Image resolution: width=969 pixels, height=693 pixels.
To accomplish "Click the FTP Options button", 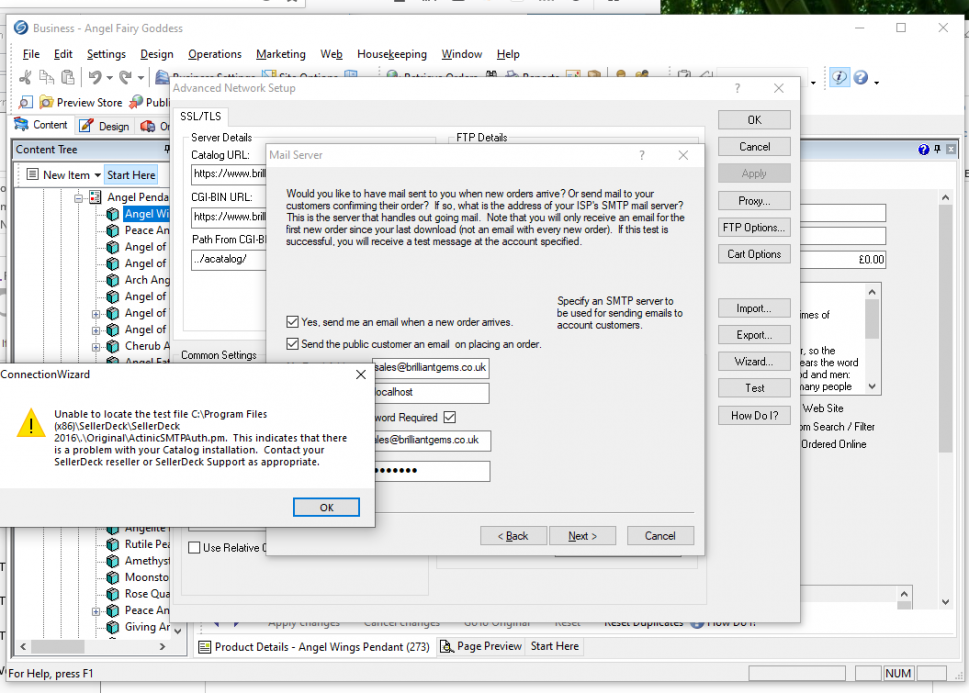I will [754, 227].
